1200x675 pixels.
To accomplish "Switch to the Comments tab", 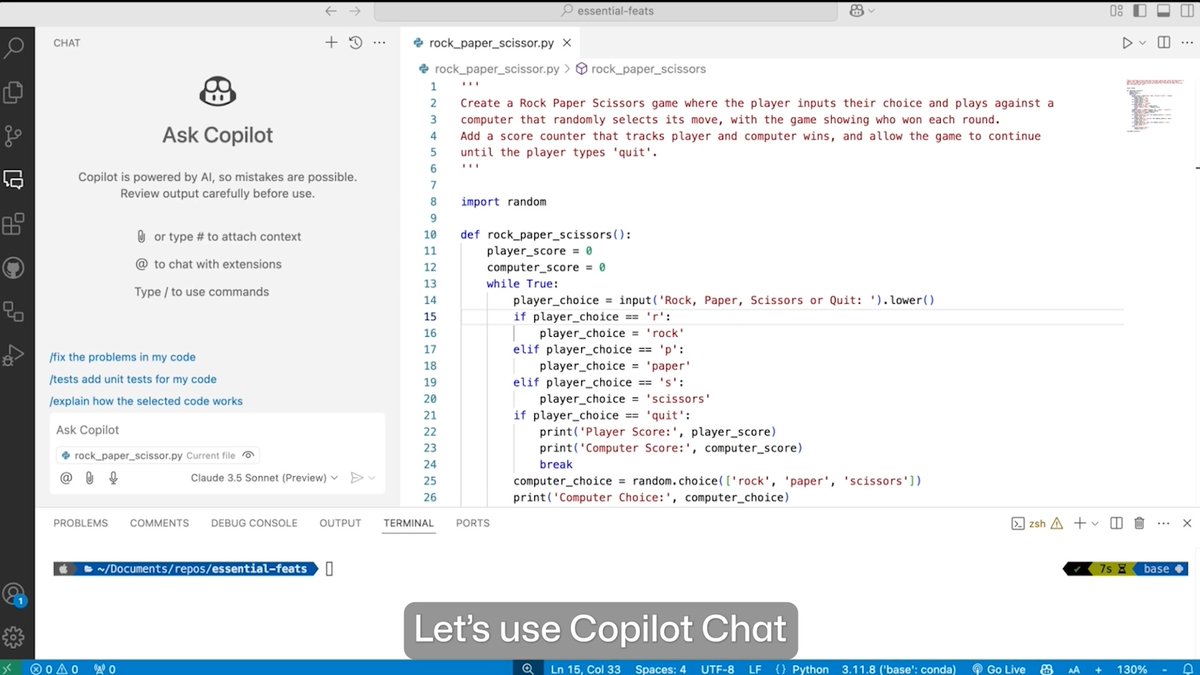I will (x=159, y=523).
